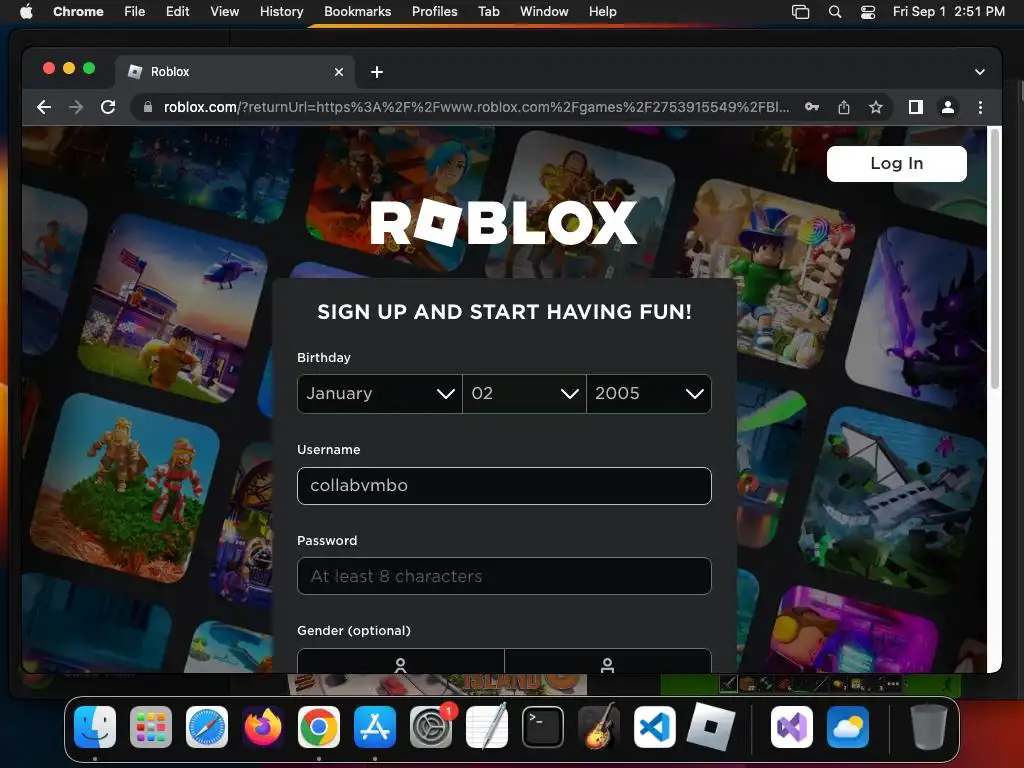The height and width of the screenshot is (768, 1024).
Task: Open Firefox from the Dock
Action: tap(263, 727)
